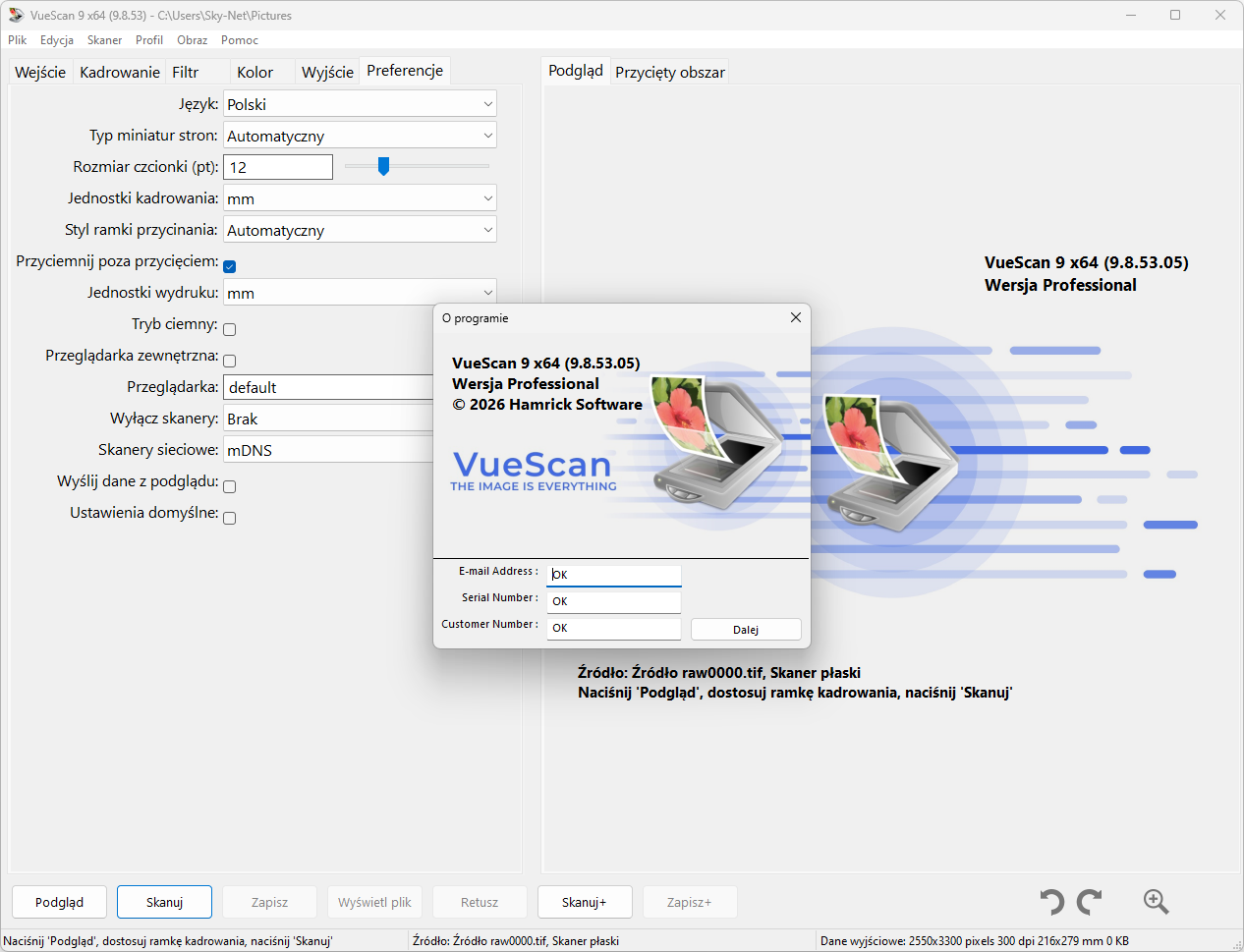Check 'Ustawienia domyślne' checkbox

230,518
